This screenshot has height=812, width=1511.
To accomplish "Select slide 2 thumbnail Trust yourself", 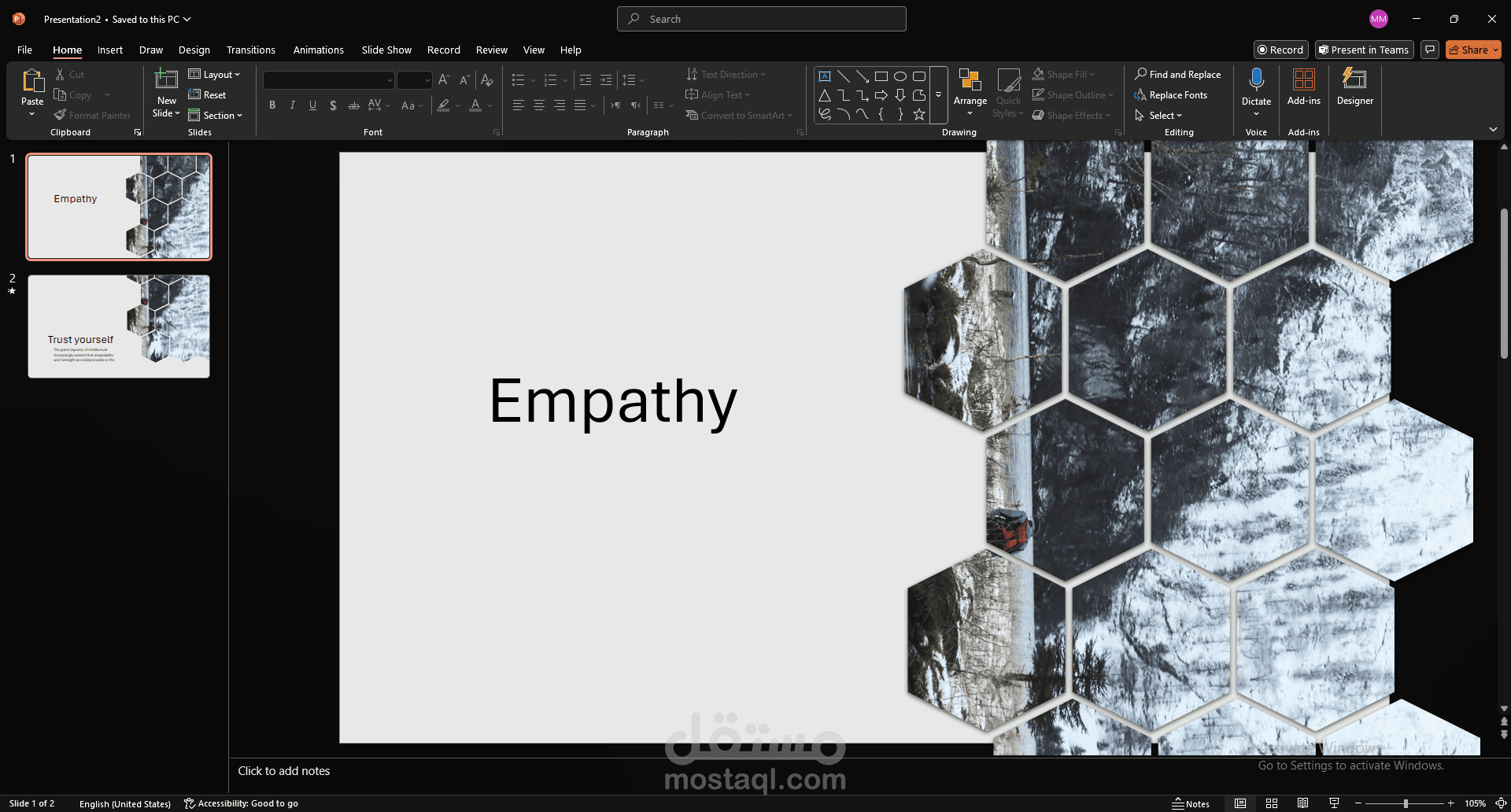I will point(119,326).
